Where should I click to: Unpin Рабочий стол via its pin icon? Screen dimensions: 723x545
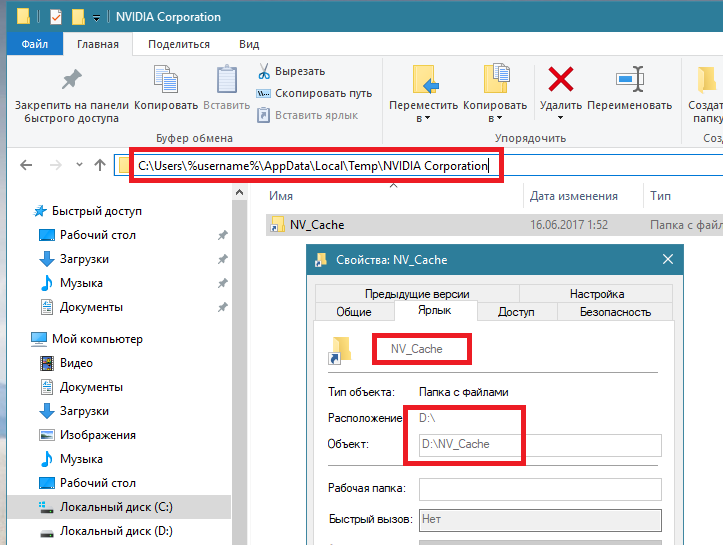pyautogui.click(x=223, y=235)
